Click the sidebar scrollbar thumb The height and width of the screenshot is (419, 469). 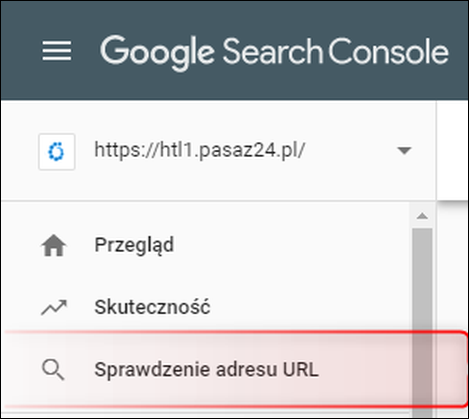tap(422, 320)
